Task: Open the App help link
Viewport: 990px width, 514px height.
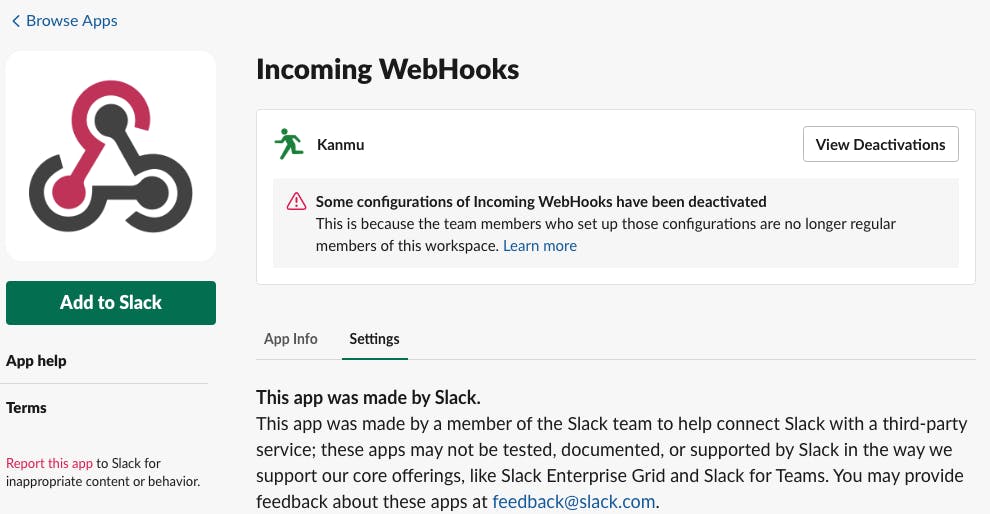Action: pos(36,361)
